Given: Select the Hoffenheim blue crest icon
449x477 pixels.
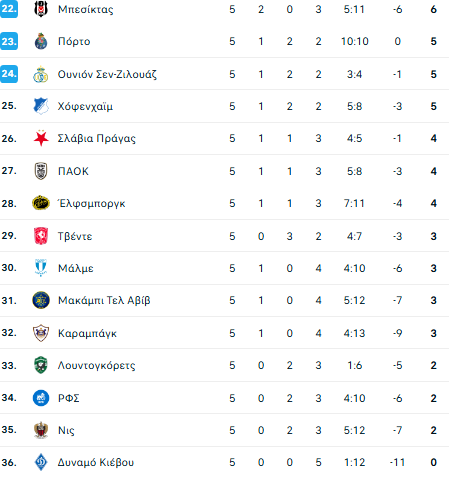Looking at the screenshot, I should click(41, 106).
